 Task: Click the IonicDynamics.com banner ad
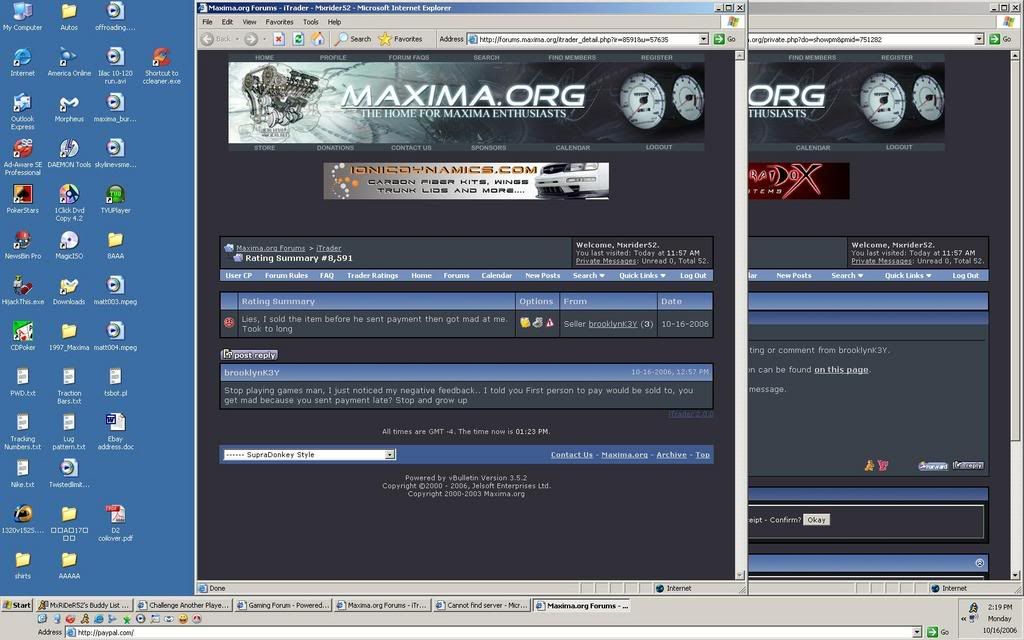[x=466, y=181]
